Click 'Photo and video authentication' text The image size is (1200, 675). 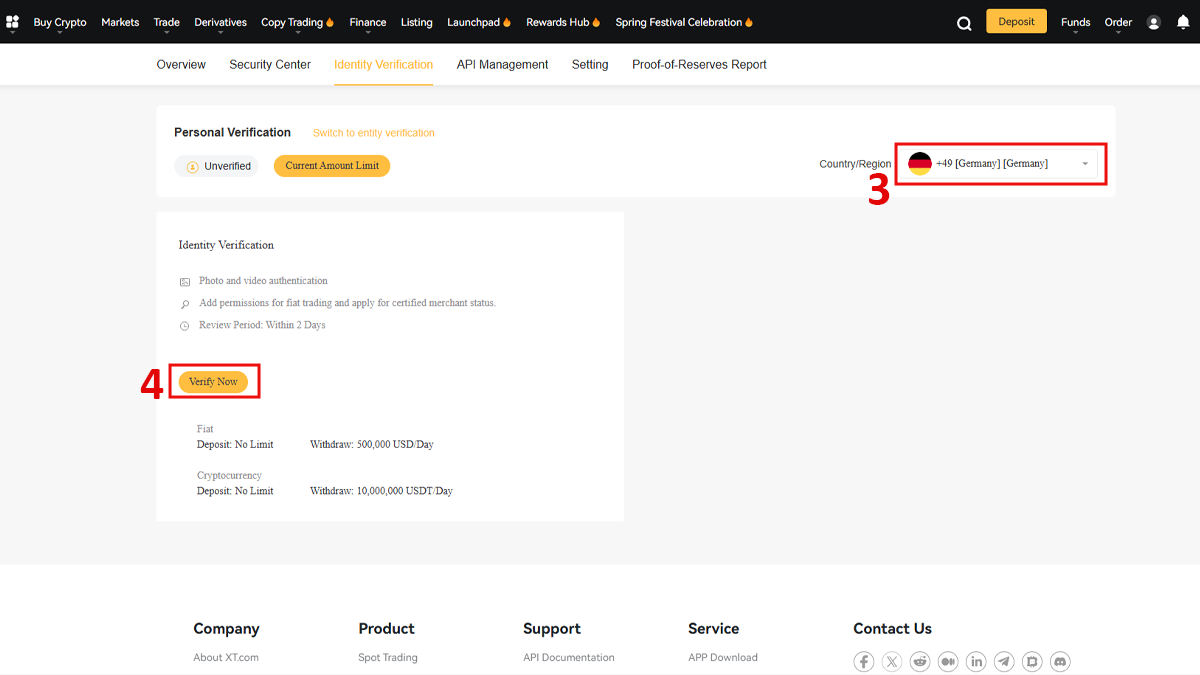tap(263, 281)
